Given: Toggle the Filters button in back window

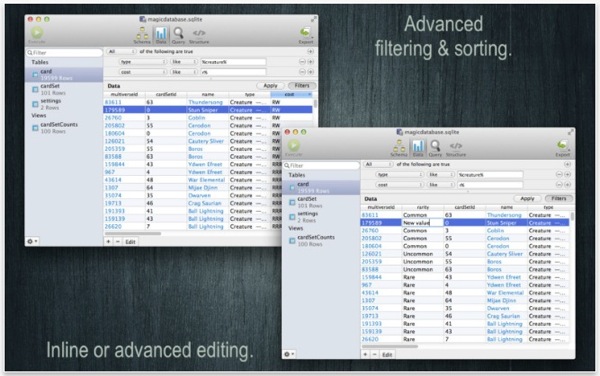Looking at the screenshot, I should coord(302,86).
